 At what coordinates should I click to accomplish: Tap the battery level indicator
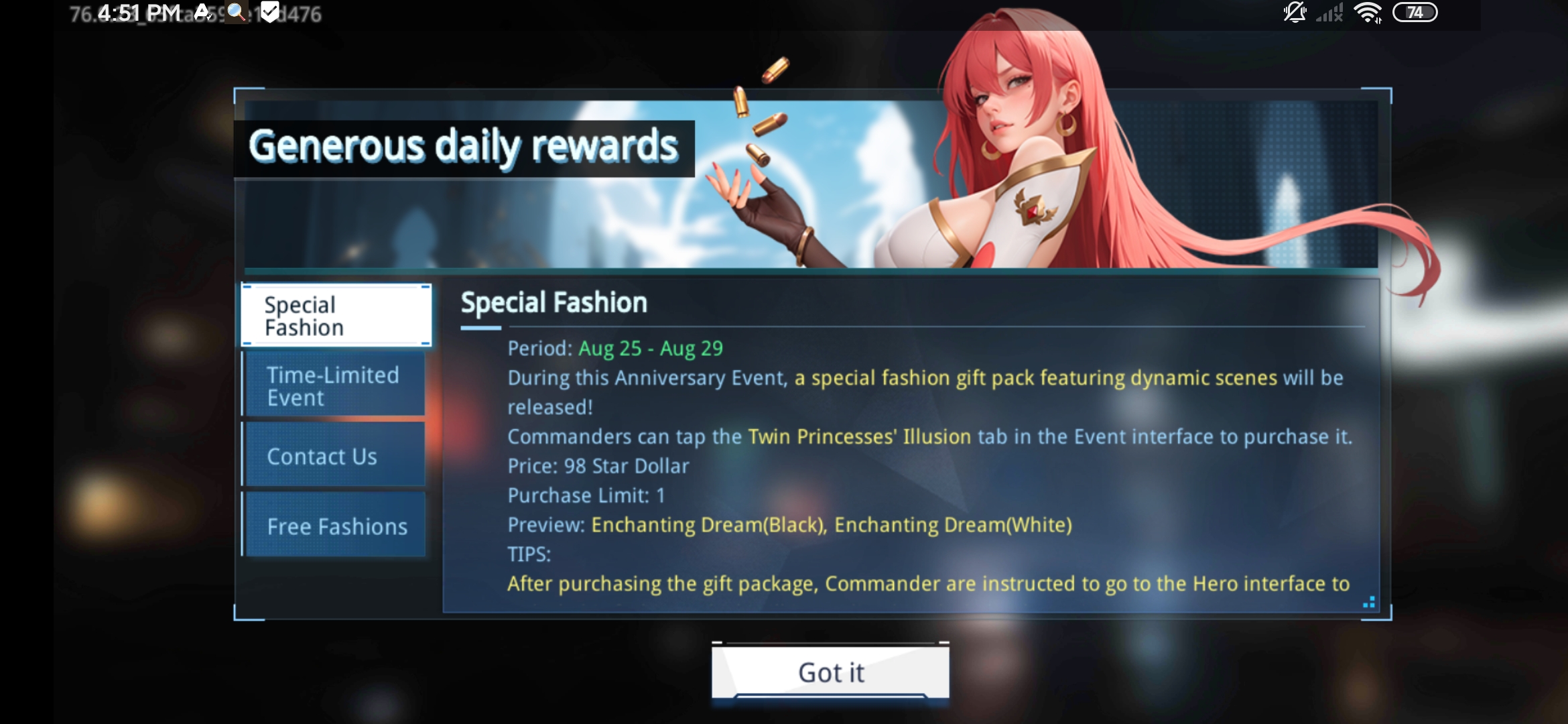(1415, 13)
